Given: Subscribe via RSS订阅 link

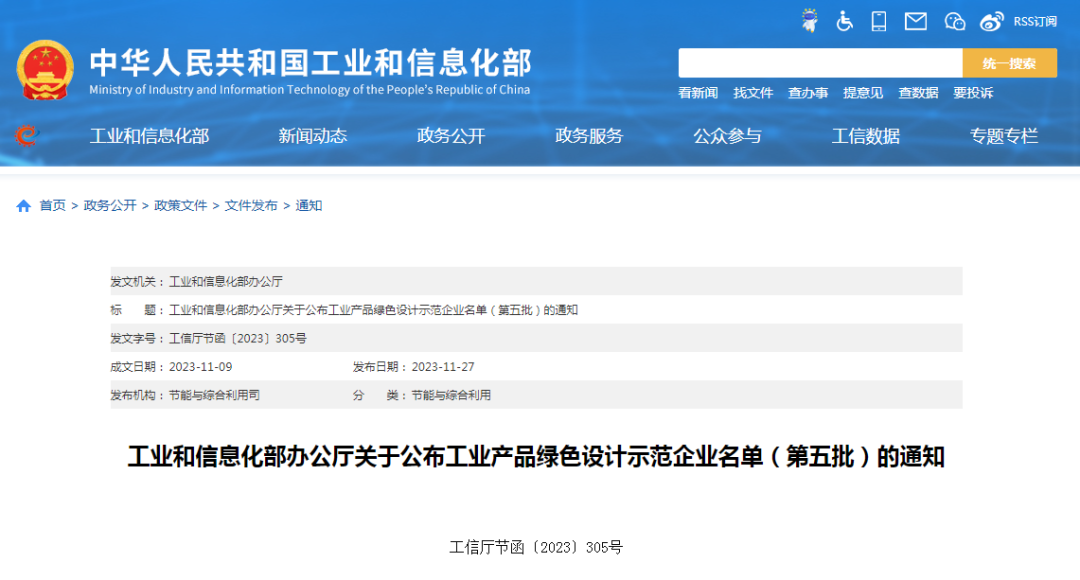Looking at the screenshot, I should point(1035,22).
